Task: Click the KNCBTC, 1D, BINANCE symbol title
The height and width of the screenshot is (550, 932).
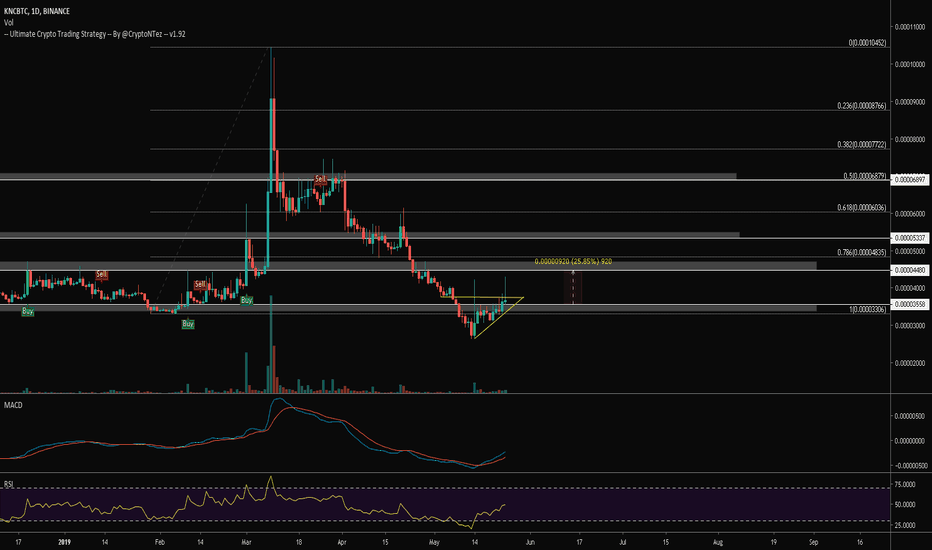Action: pyautogui.click(x=37, y=11)
